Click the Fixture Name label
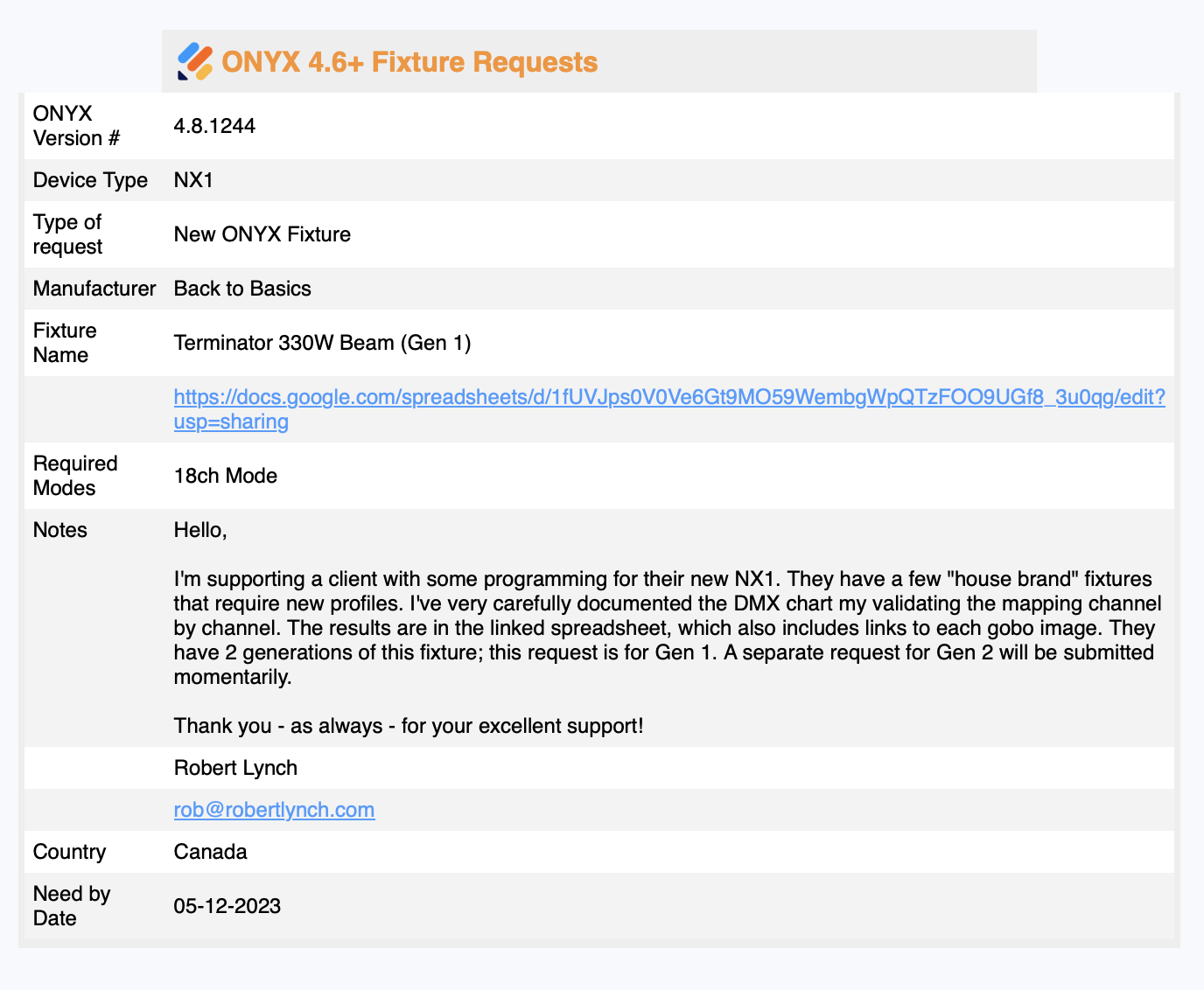1204x990 pixels. 65,343
